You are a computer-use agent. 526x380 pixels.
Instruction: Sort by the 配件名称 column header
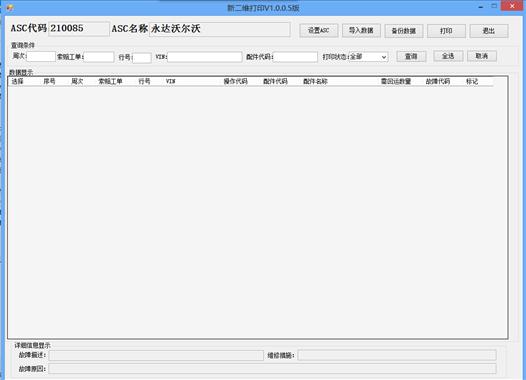point(315,81)
